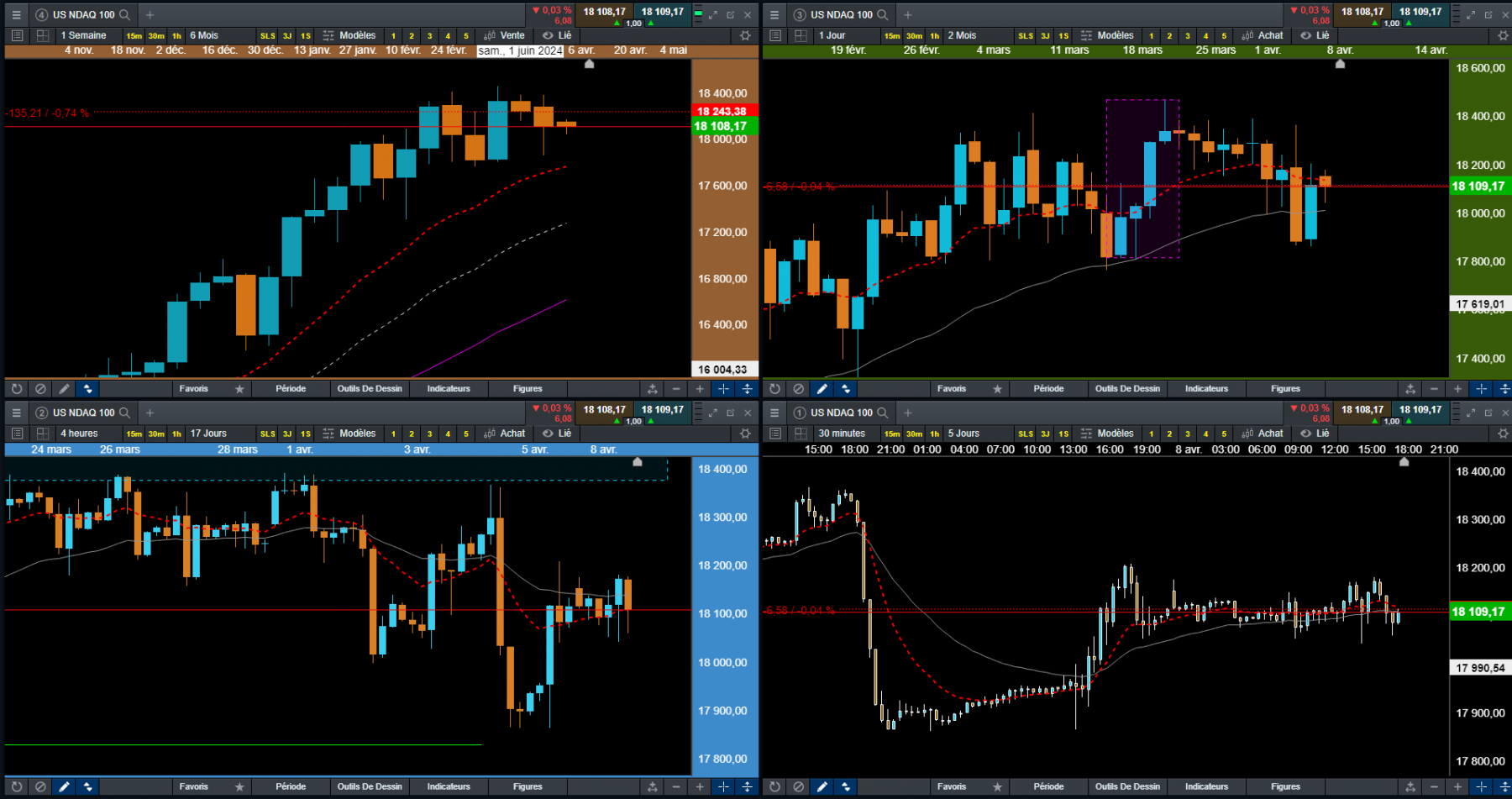Pop out chart 4 into separate window
This screenshot has height=799, width=1512.
pos(730,14)
